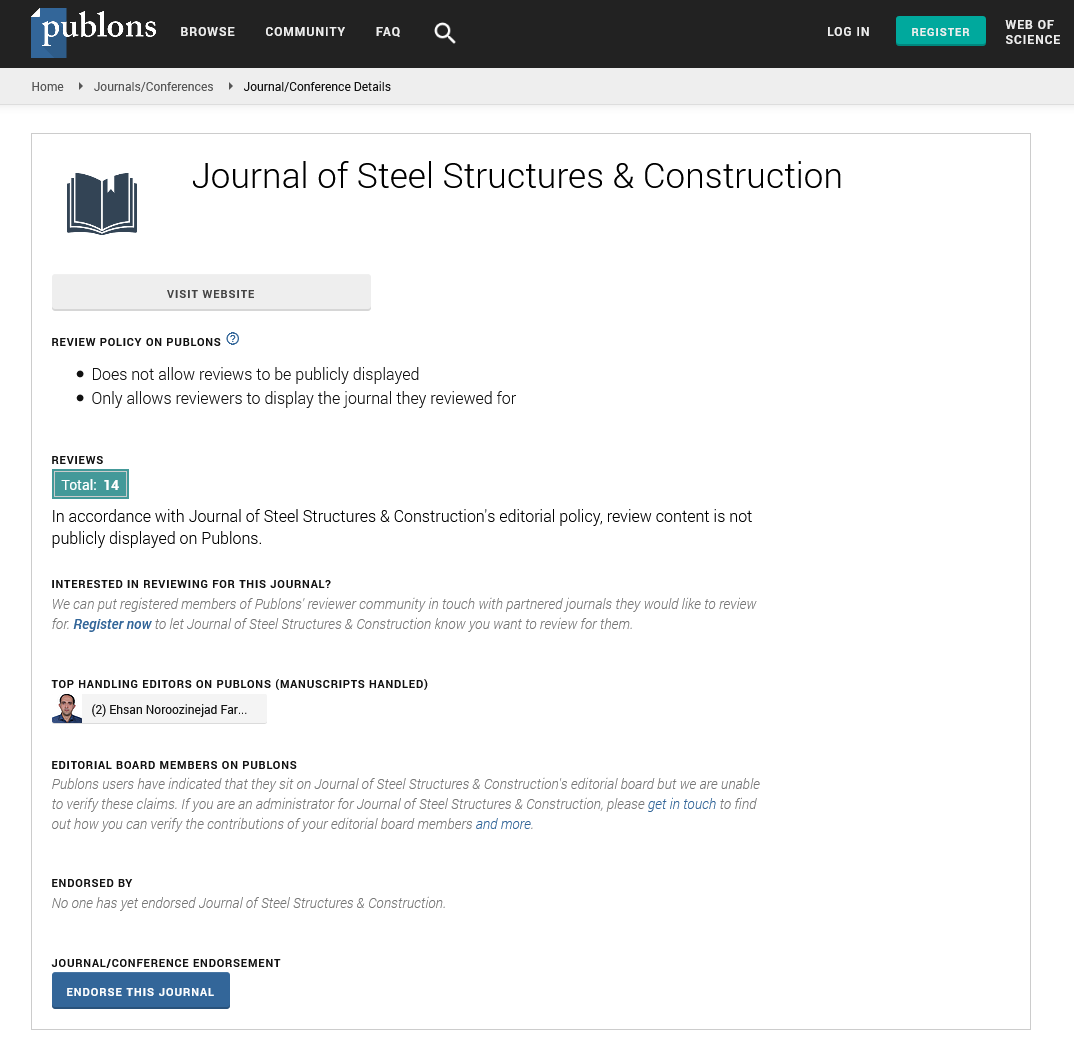
Task: Open the Browse menu
Action: click(x=207, y=32)
